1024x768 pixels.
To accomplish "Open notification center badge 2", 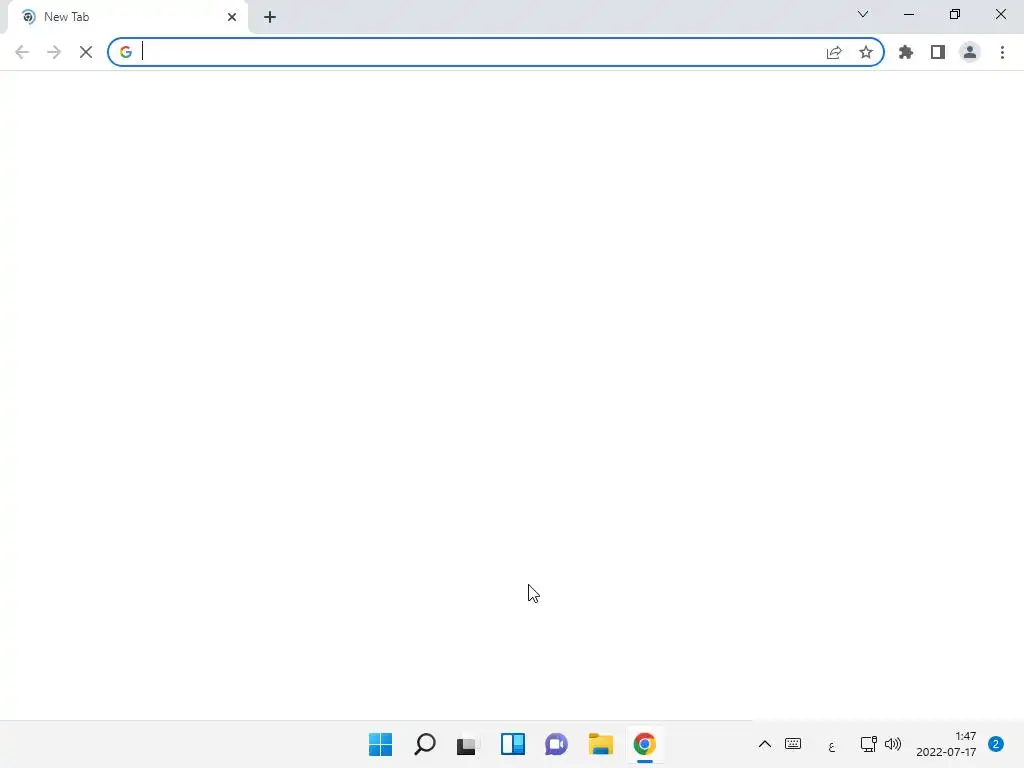I will (x=996, y=744).
